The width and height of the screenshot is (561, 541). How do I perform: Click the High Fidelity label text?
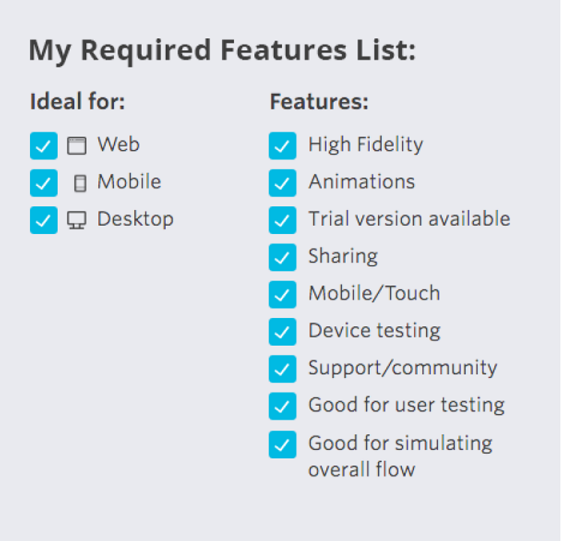tap(366, 145)
